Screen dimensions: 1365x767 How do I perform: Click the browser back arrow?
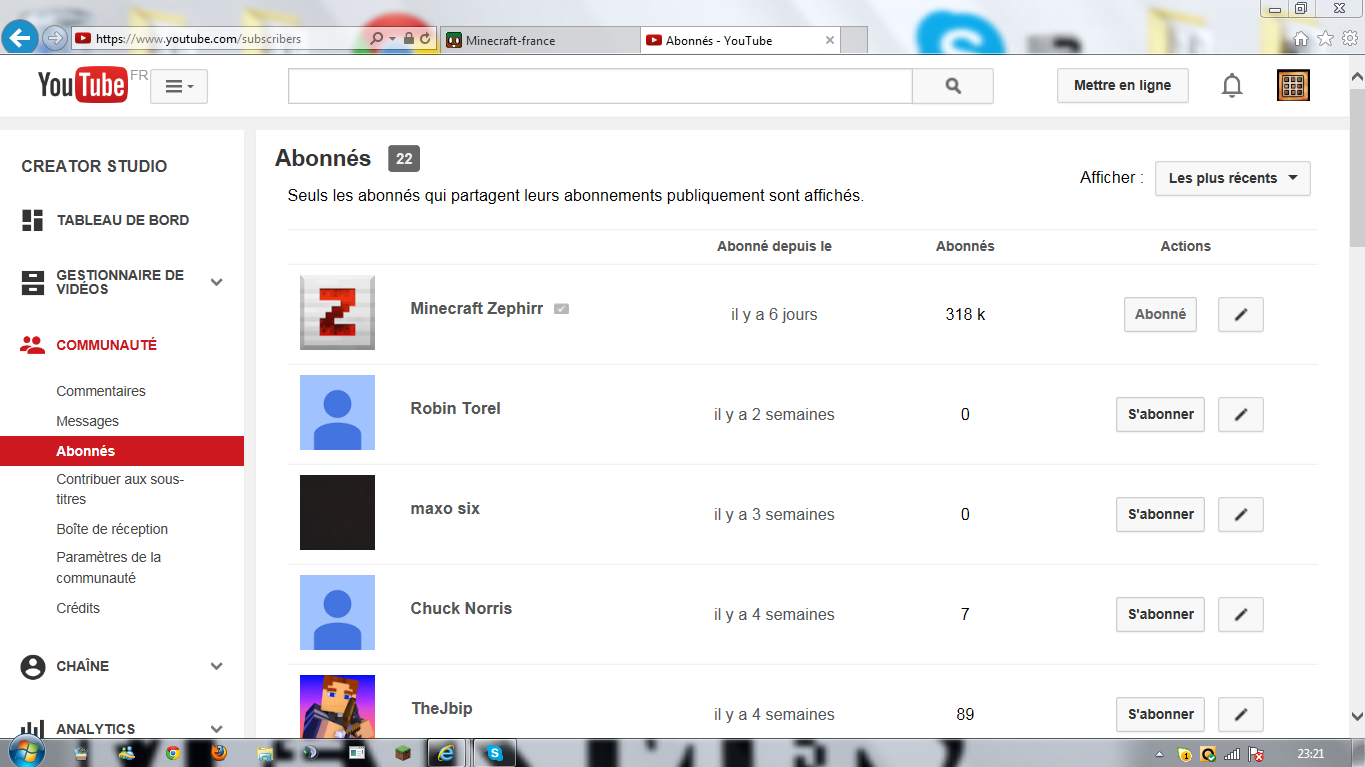click(20, 39)
